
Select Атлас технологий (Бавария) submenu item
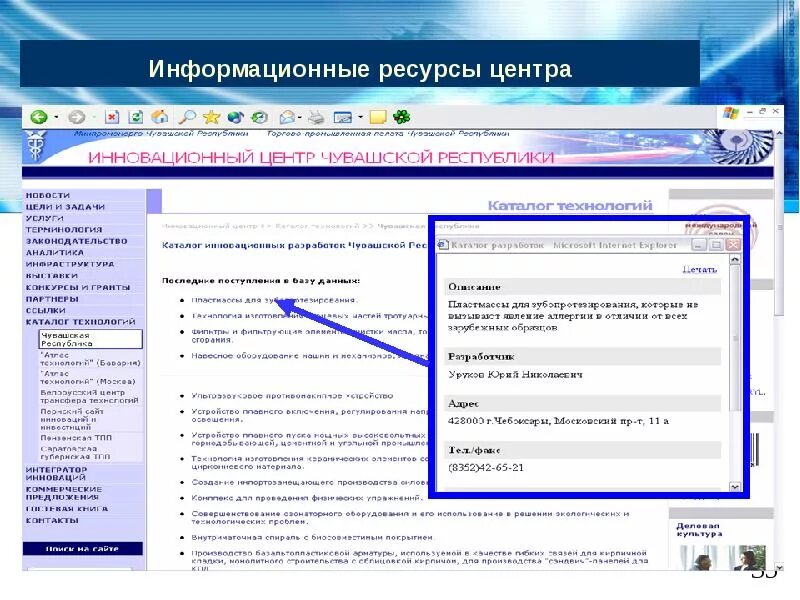90,359
